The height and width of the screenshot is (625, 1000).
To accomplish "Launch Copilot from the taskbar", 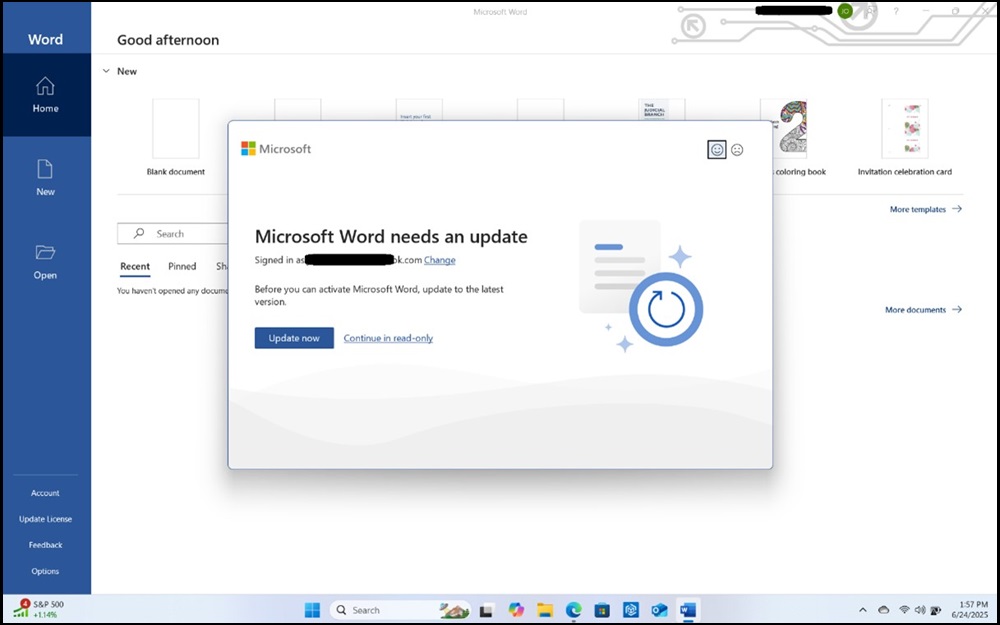I will 516,610.
